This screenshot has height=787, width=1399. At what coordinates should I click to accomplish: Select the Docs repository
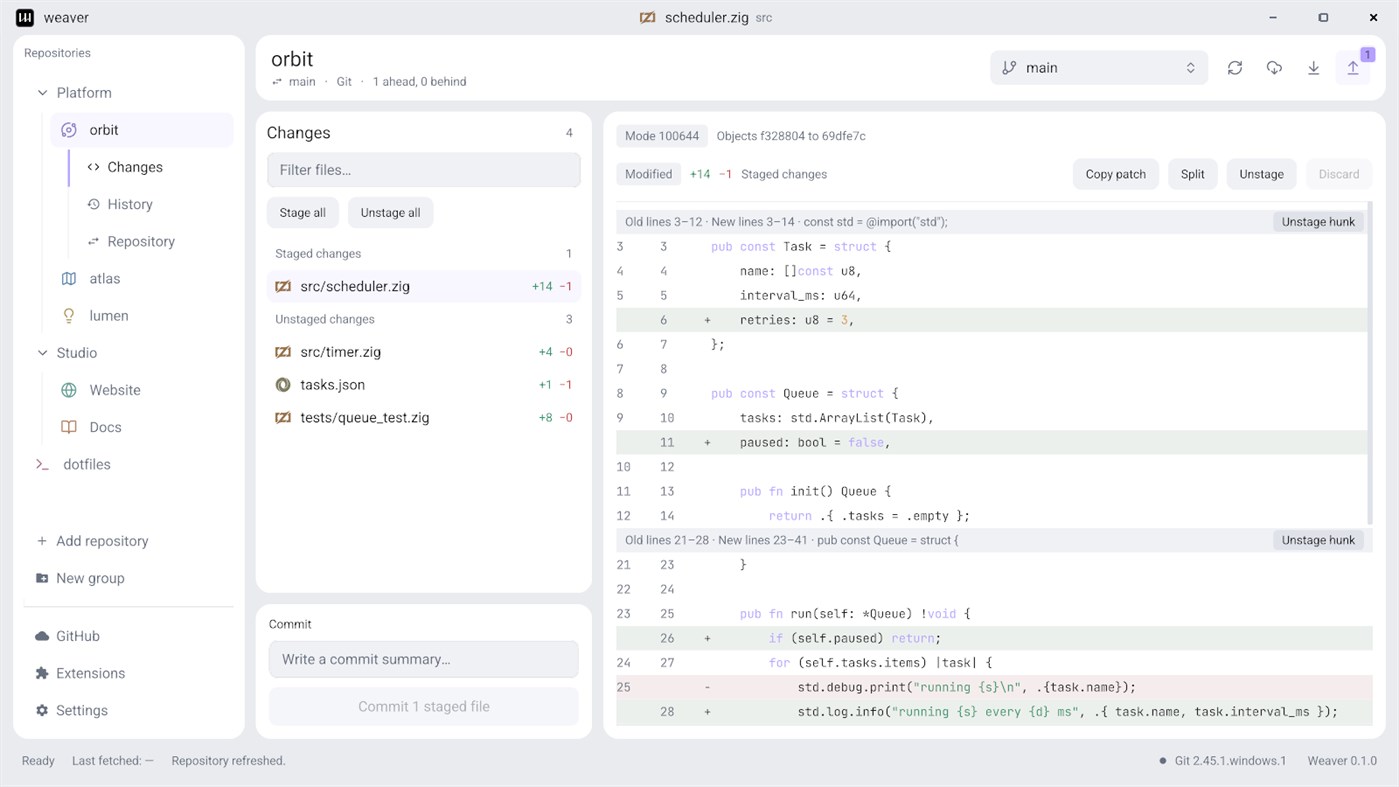coord(142,427)
